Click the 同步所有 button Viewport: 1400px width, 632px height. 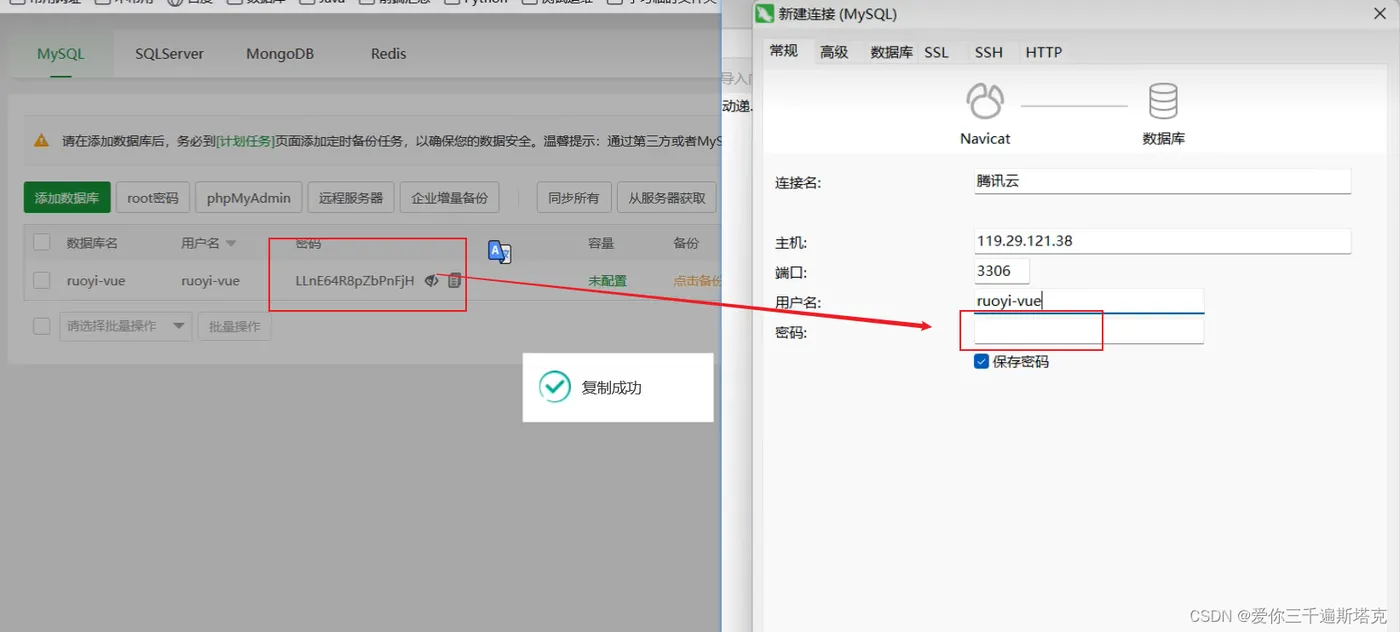[x=574, y=198]
